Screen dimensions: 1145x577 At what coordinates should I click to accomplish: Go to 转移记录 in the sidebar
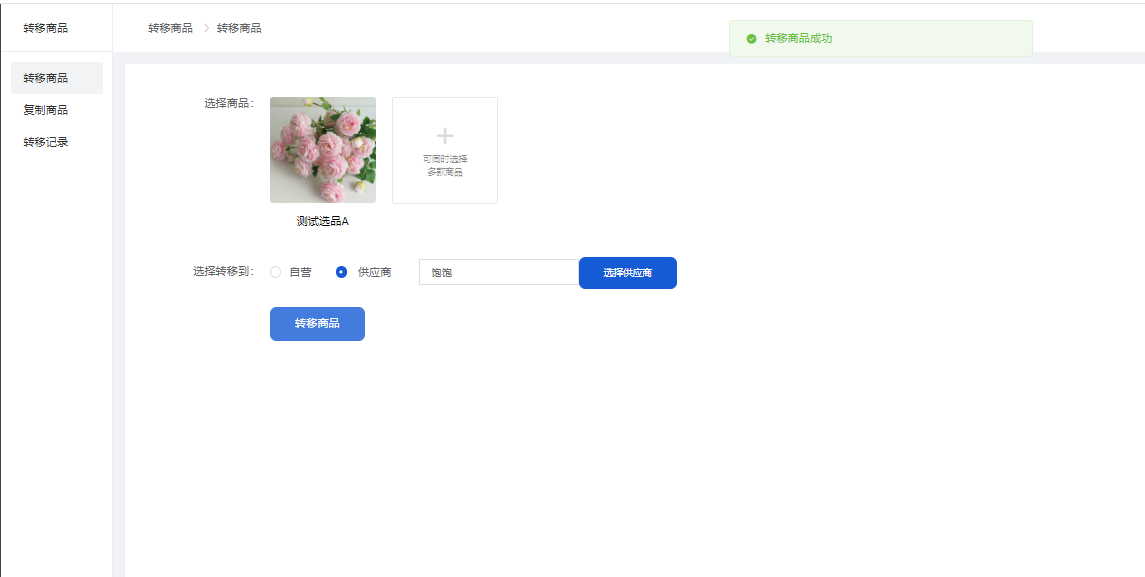click(x=46, y=142)
